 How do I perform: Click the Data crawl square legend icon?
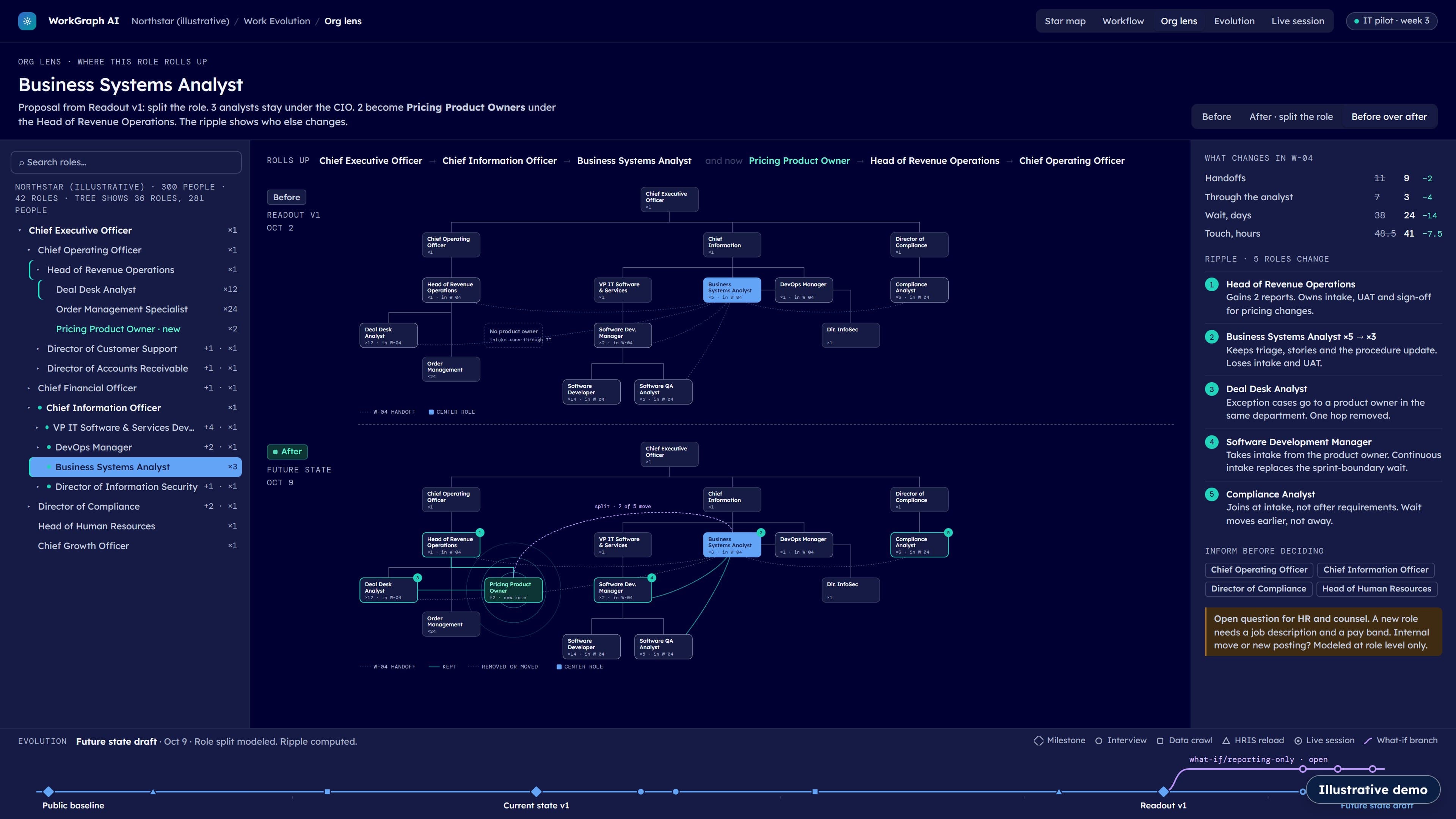click(1160, 741)
